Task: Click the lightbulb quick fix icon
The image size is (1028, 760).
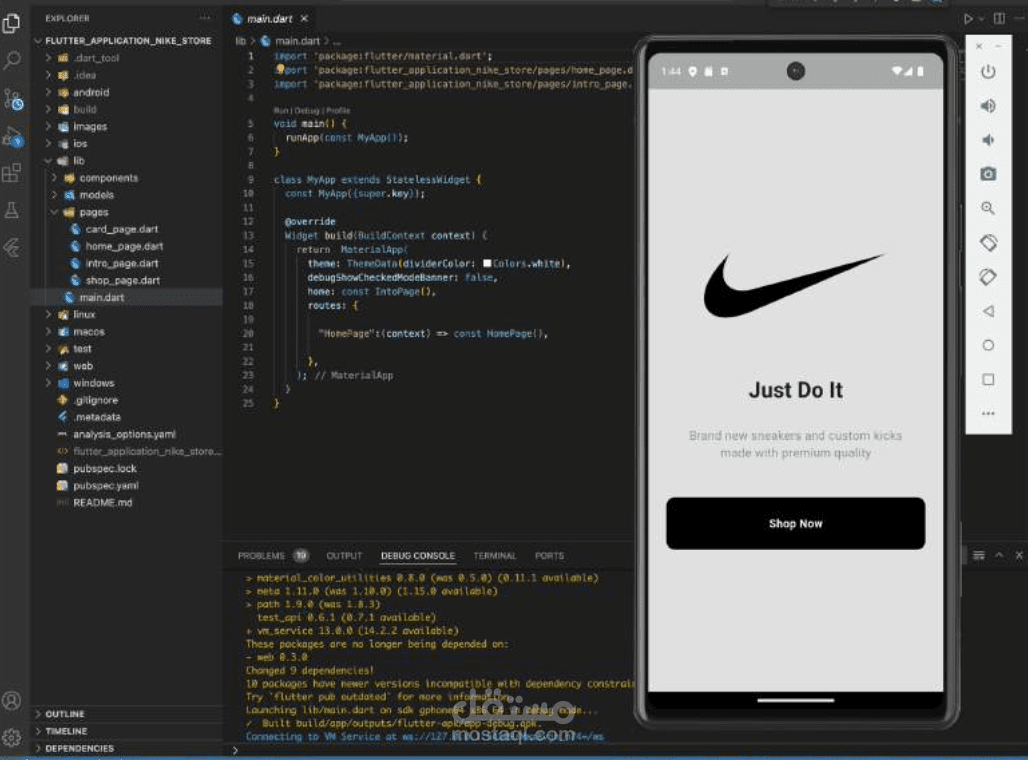Action: [280, 69]
